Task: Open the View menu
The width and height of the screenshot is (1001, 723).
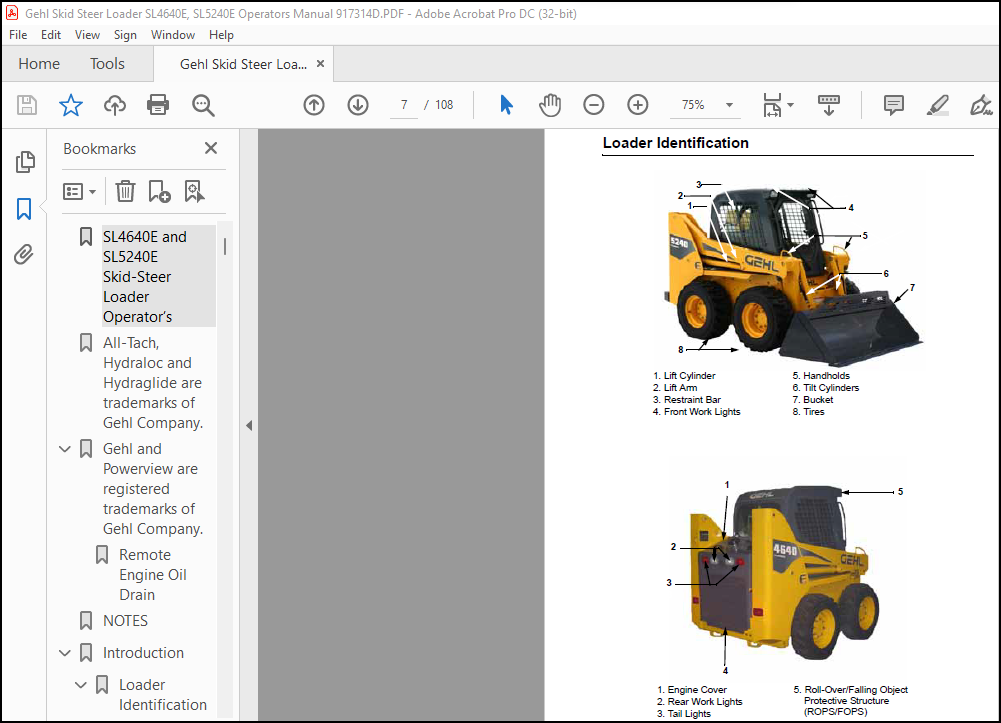Action: (x=87, y=34)
